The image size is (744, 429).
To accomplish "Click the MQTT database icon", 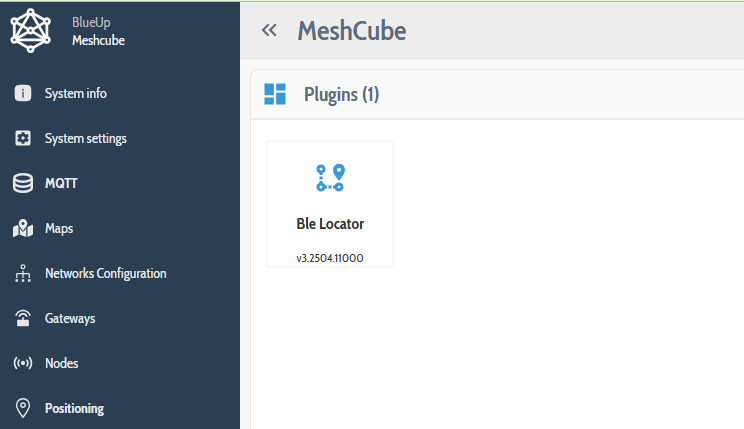I will pos(23,183).
